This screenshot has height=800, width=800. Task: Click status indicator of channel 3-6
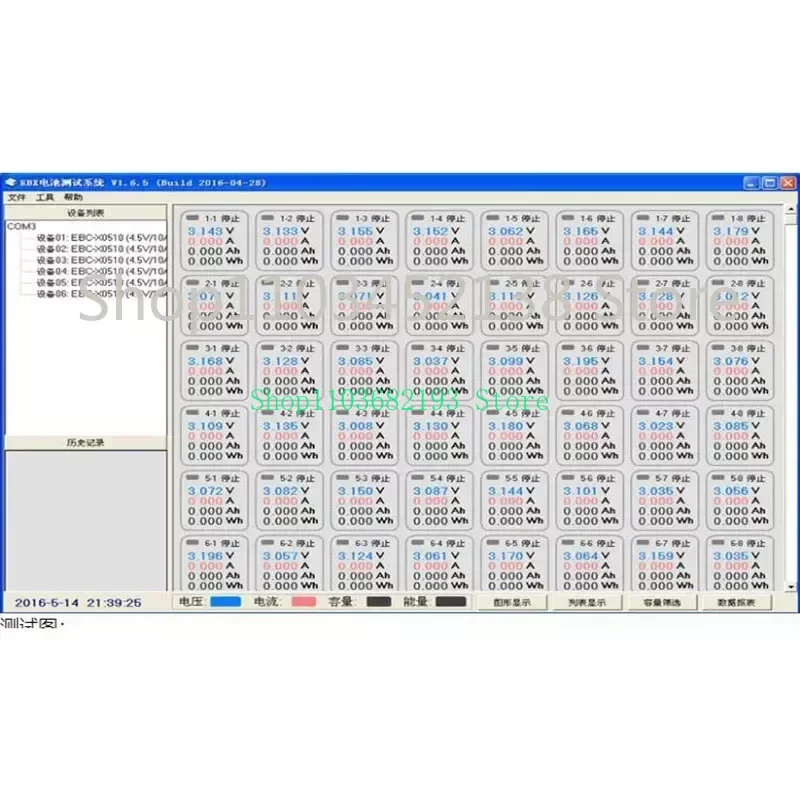pos(568,347)
